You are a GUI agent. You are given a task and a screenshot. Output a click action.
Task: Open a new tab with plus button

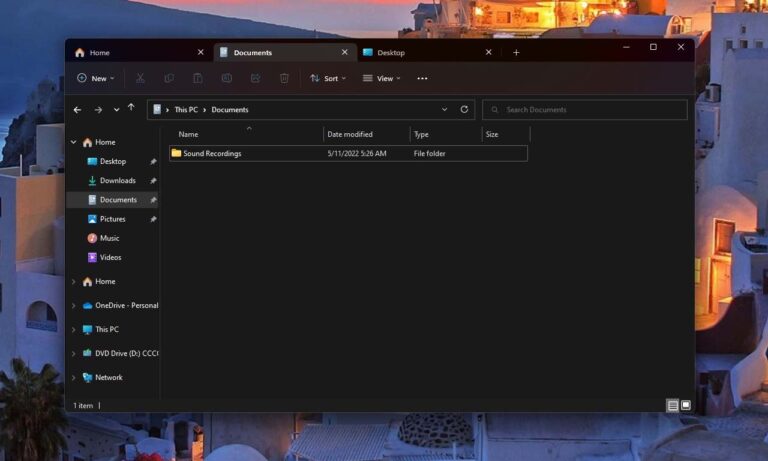pyautogui.click(x=516, y=52)
